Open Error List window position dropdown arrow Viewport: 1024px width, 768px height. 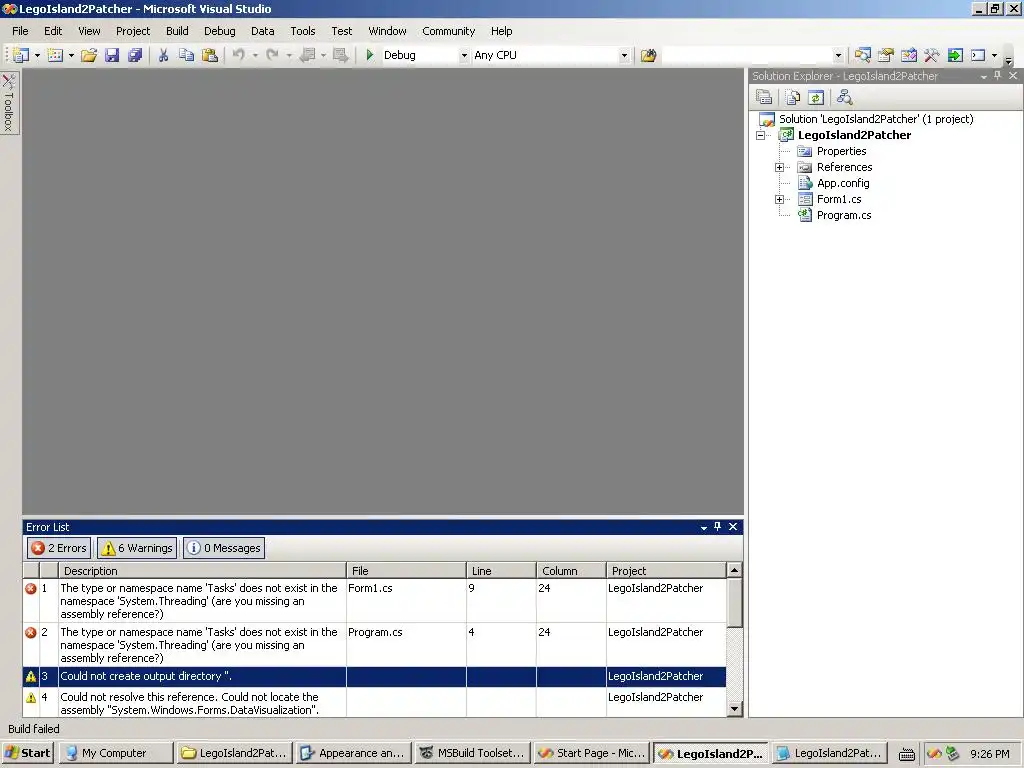[x=703, y=527]
